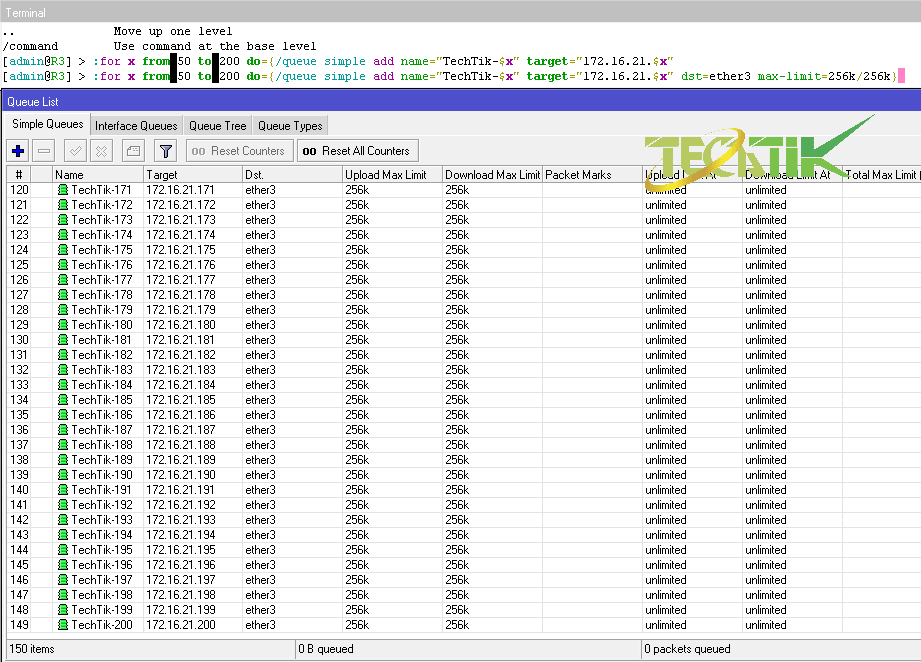Image resolution: width=921 pixels, height=662 pixels.
Task: Select queue icon of TechTik-171
Action: coord(63,190)
